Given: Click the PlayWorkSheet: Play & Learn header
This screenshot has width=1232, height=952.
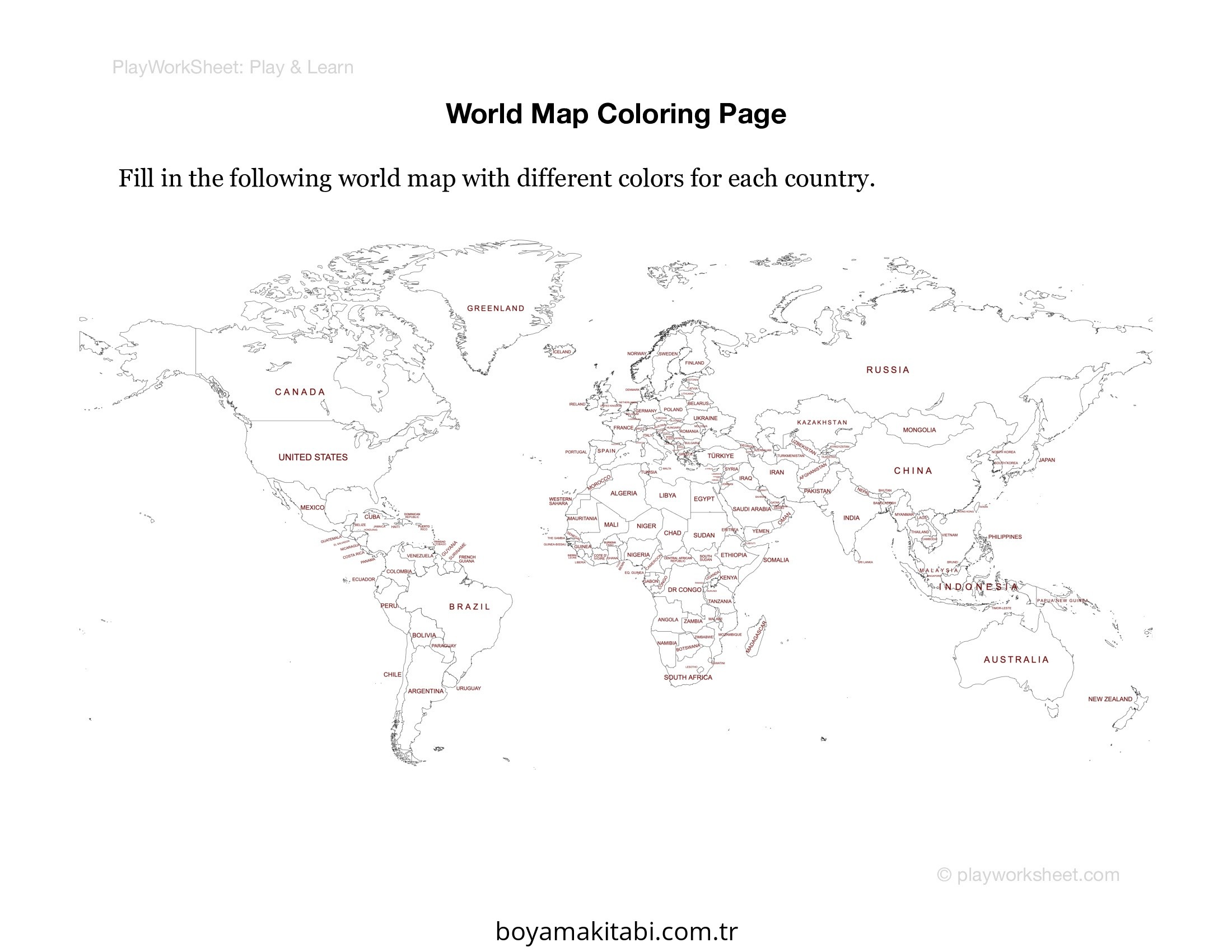Looking at the screenshot, I should 232,68.
